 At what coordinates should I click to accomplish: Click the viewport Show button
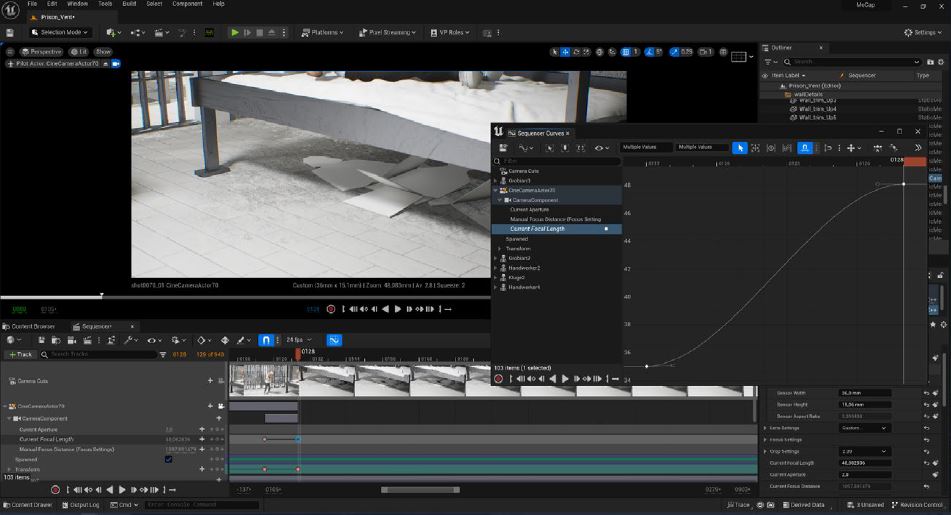103,52
